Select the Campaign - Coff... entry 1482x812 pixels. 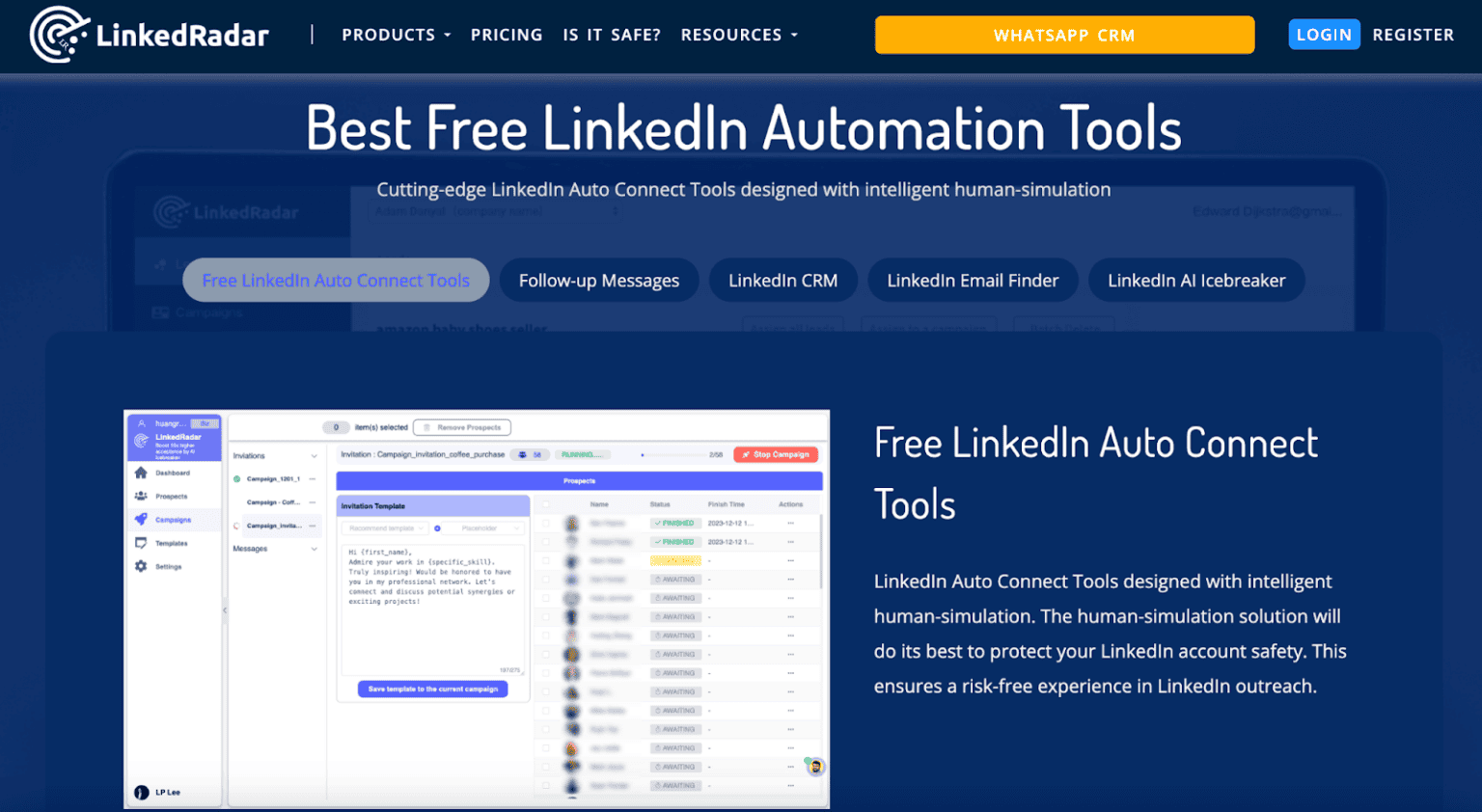click(x=273, y=502)
